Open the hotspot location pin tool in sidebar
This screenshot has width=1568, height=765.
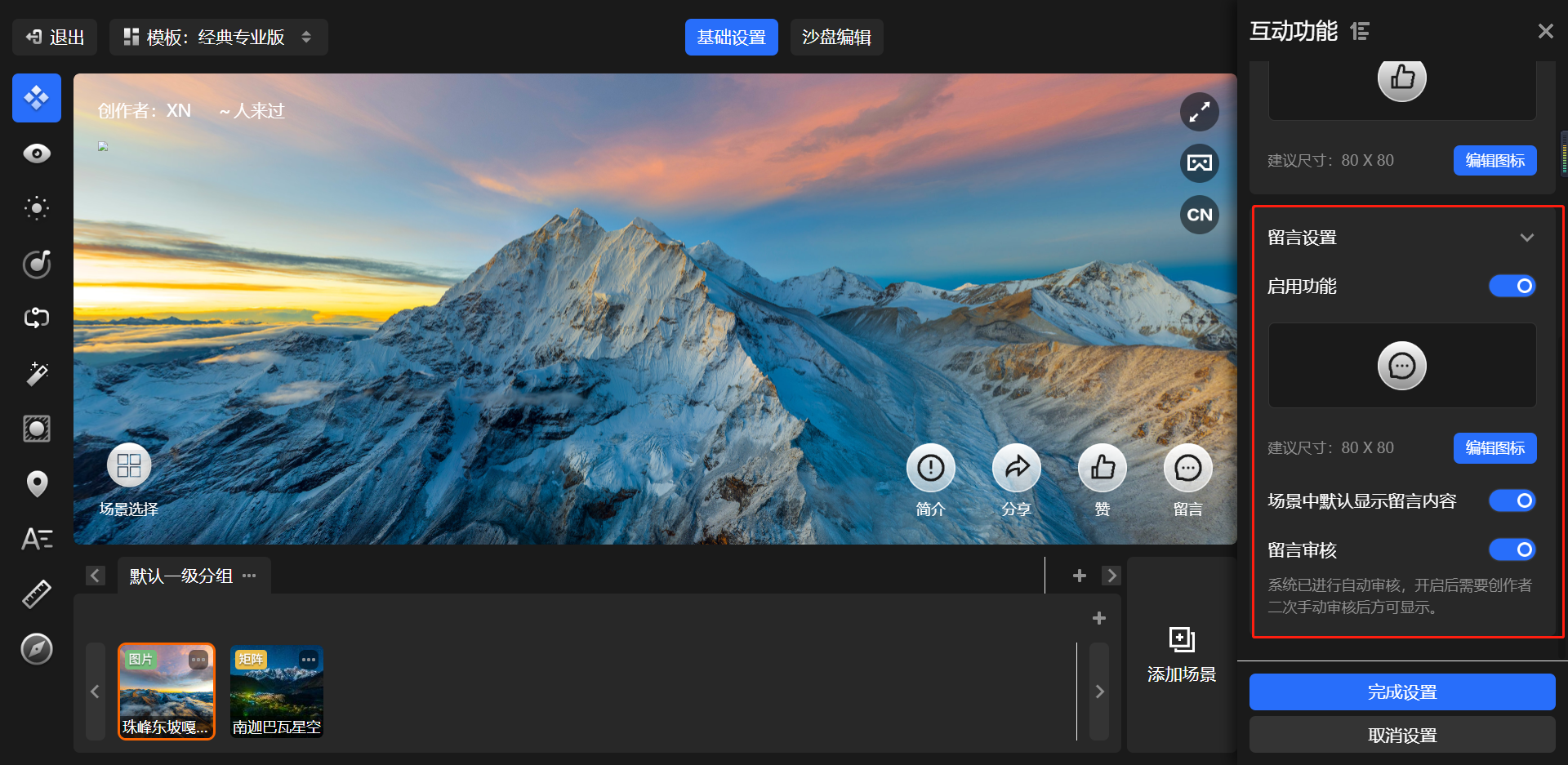pos(37,483)
